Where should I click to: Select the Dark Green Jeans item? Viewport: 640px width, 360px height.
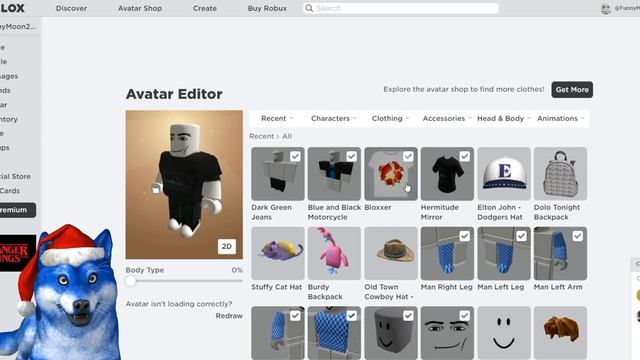pos(278,174)
